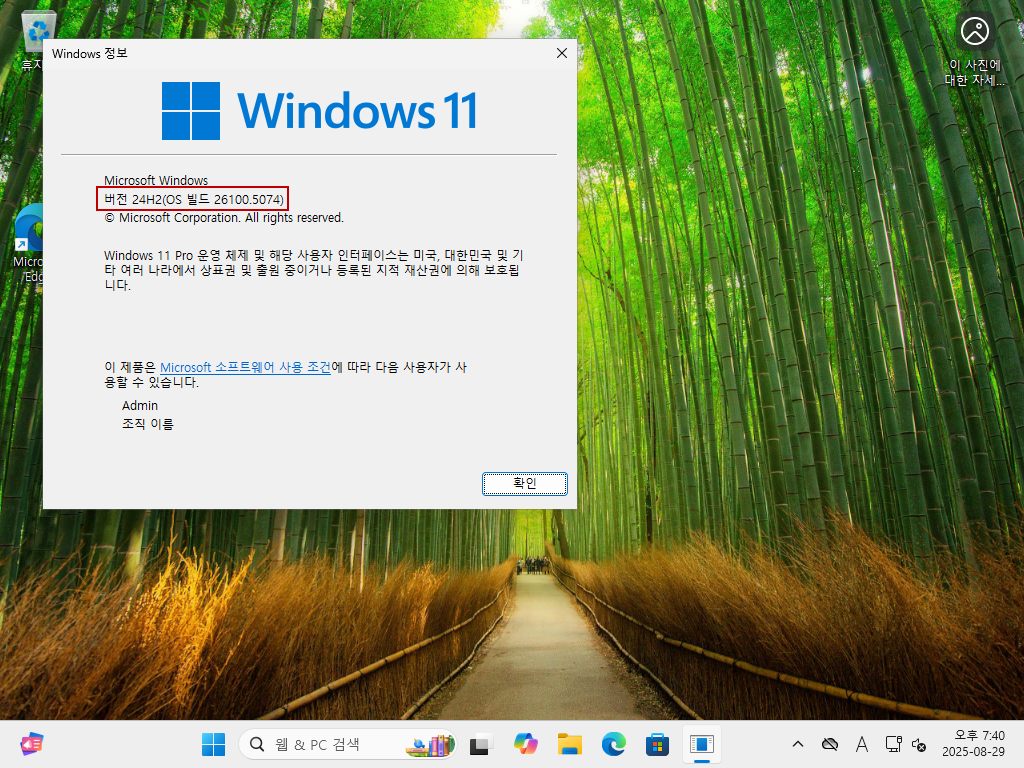Click the 확인 button in Windows 정보 dialog
This screenshot has width=1024, height=768.
[524, 483]
